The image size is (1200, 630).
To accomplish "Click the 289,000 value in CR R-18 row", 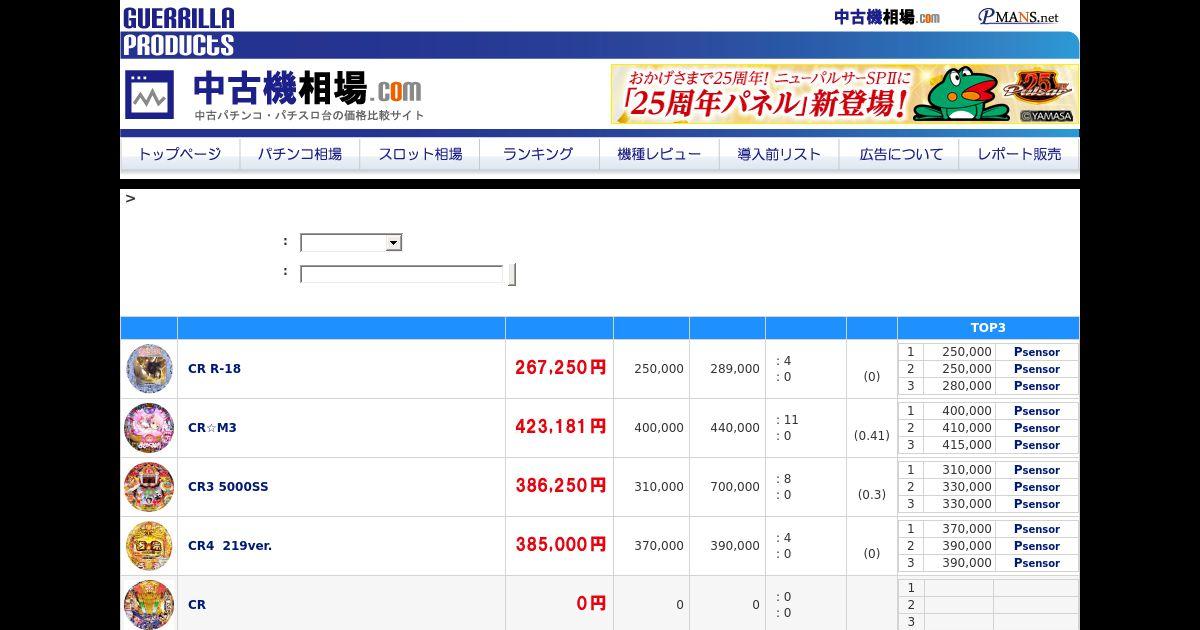I will tap(735, 369).
